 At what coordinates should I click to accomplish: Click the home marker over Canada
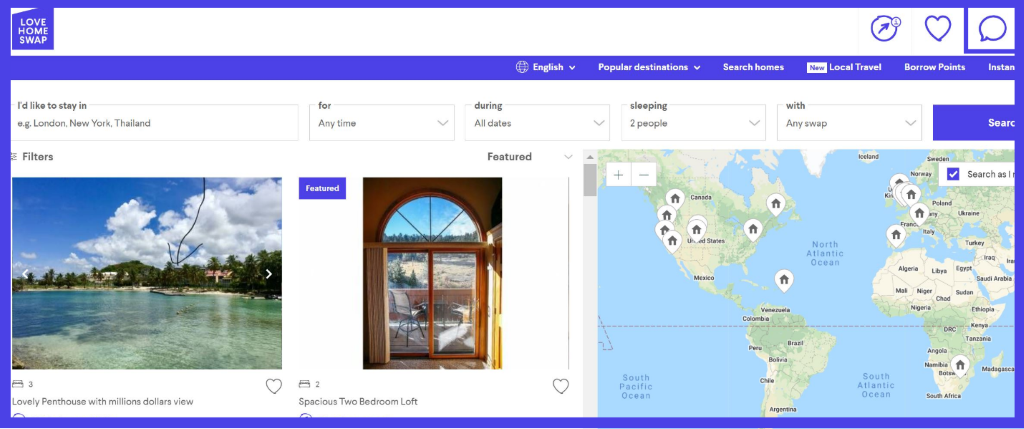tap(675, 198)
